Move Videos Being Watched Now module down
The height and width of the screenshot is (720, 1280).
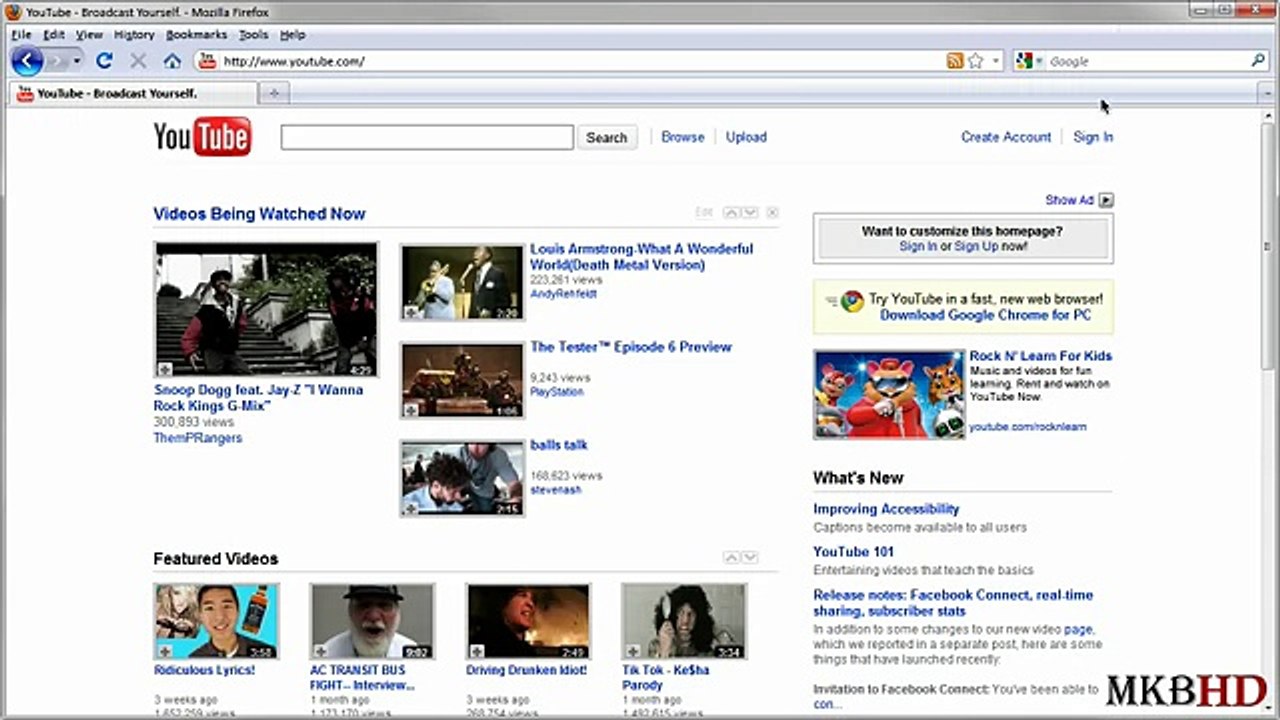pyautogui.click(x=750, y=213)
